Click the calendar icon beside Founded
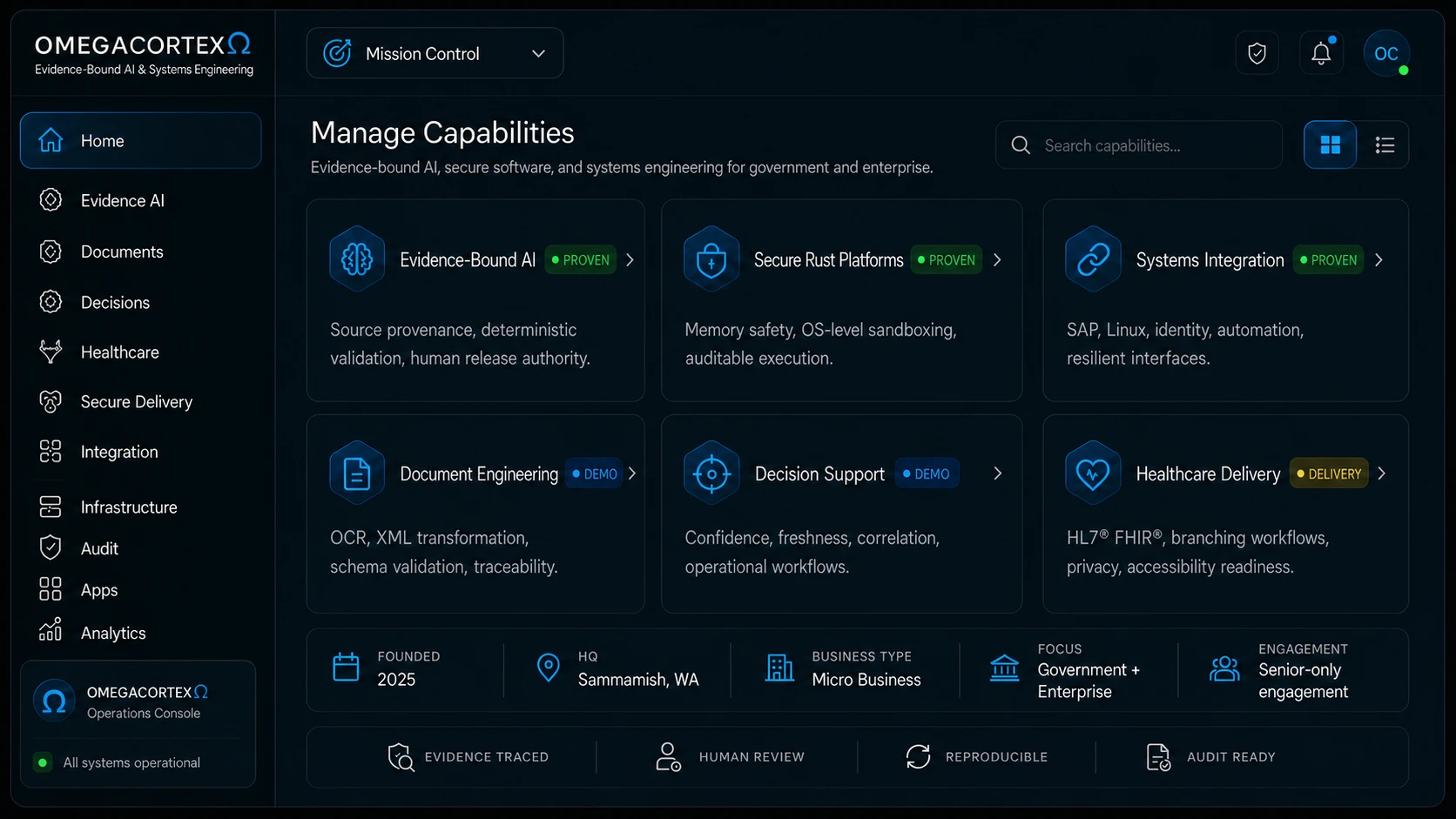This screenshot has height=819, width=1456. point(346,667)
